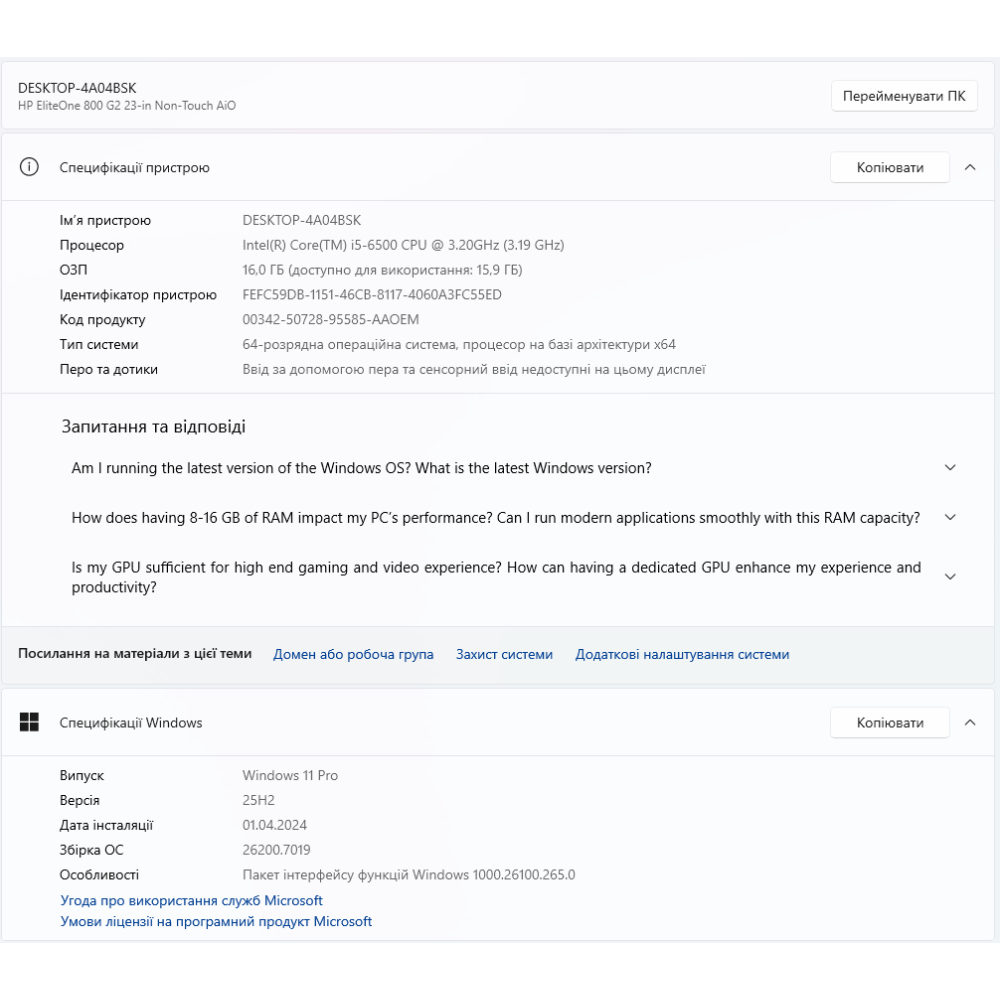Collapse the Специфікації Windows section
This screenshot has width=1000, height=1000.
click(x=970, y=722)
